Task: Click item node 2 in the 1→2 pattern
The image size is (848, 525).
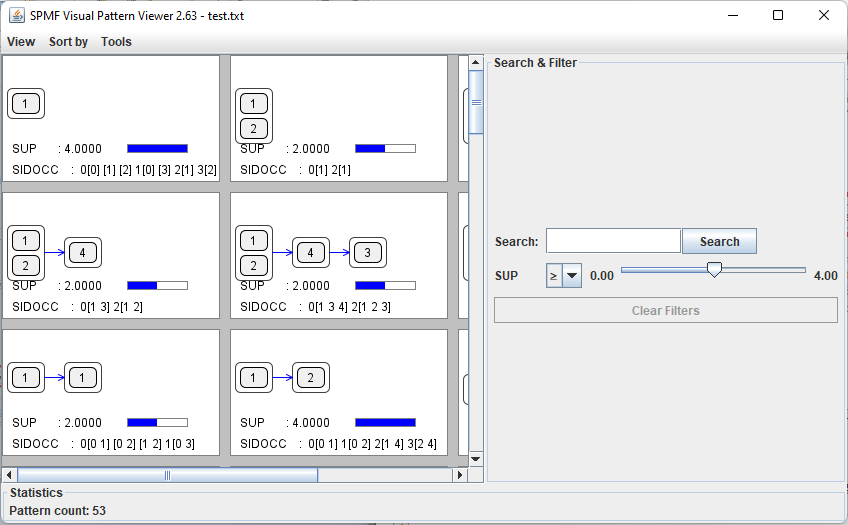Action: click(310, 378)
